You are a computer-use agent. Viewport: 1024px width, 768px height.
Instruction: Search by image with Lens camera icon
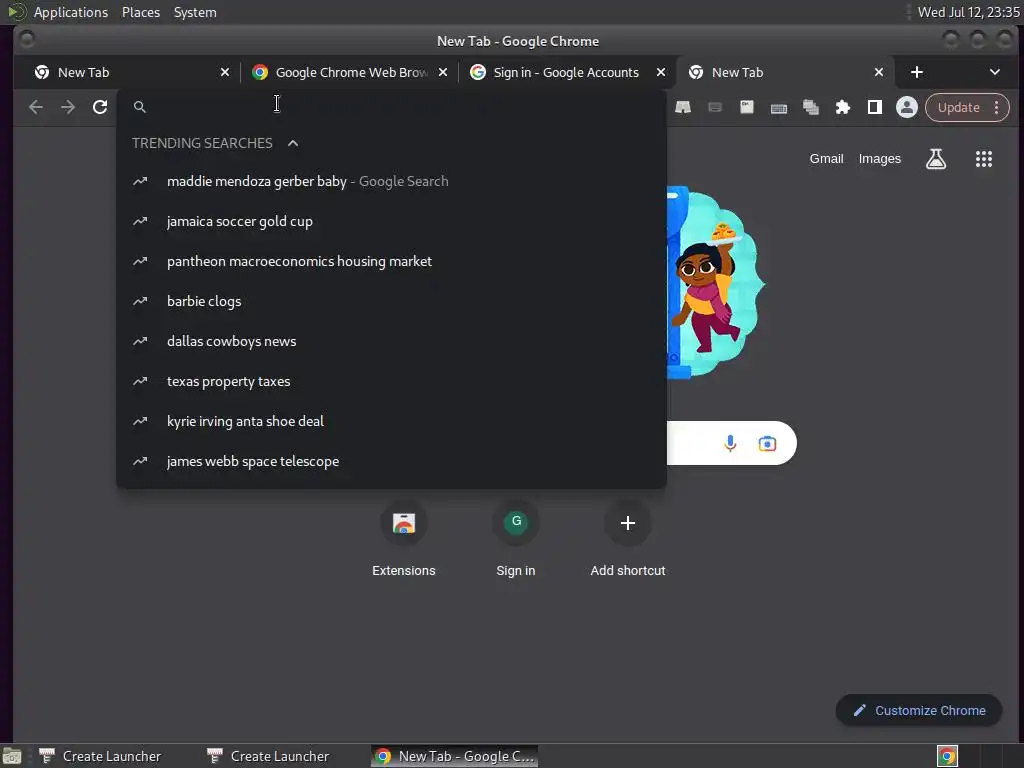pyautogui.click(x=767, y=443)
